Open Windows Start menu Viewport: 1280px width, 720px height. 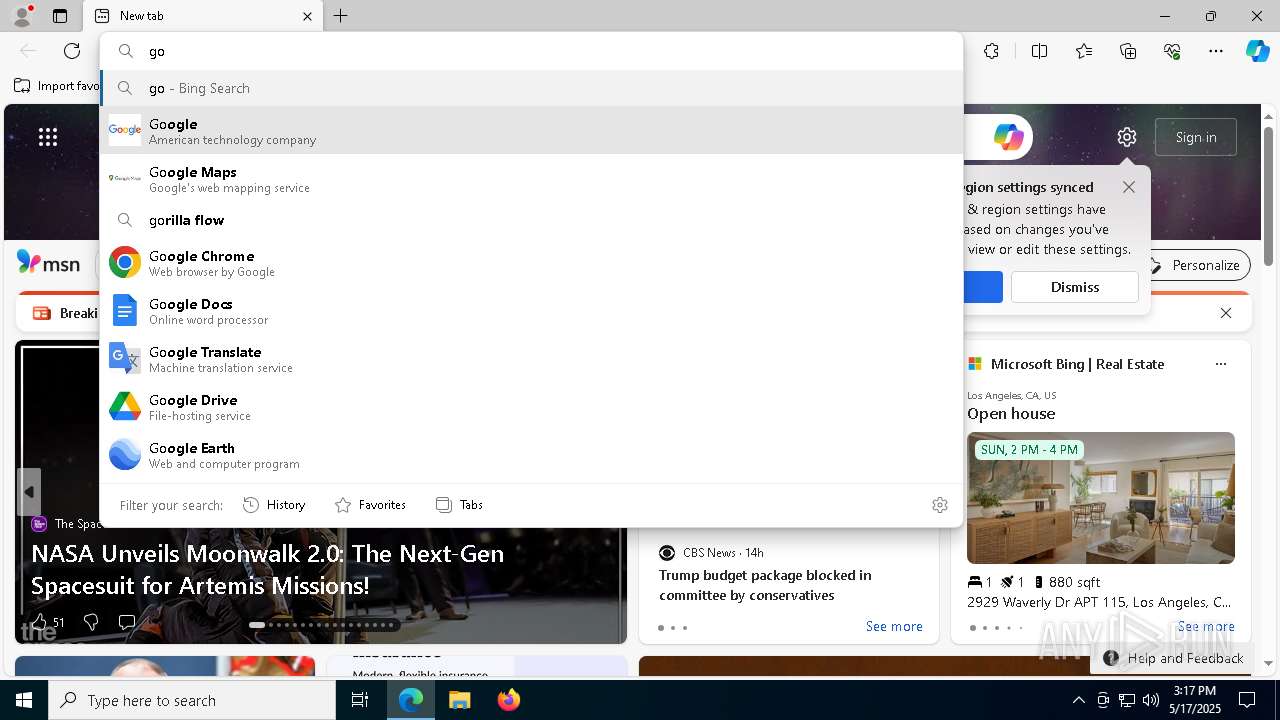(x=24, y=700)
